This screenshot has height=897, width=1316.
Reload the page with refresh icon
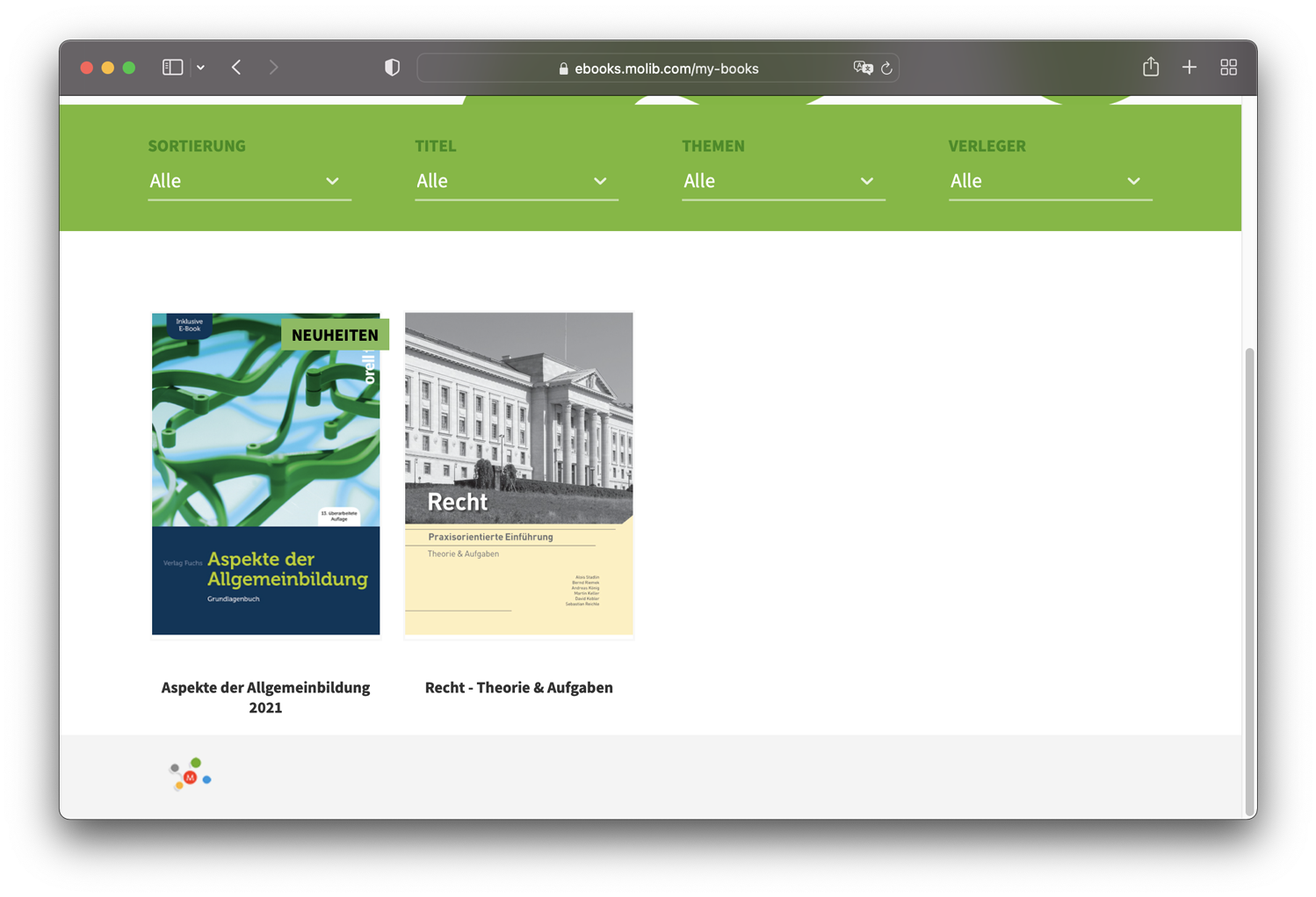click(886, 69)
